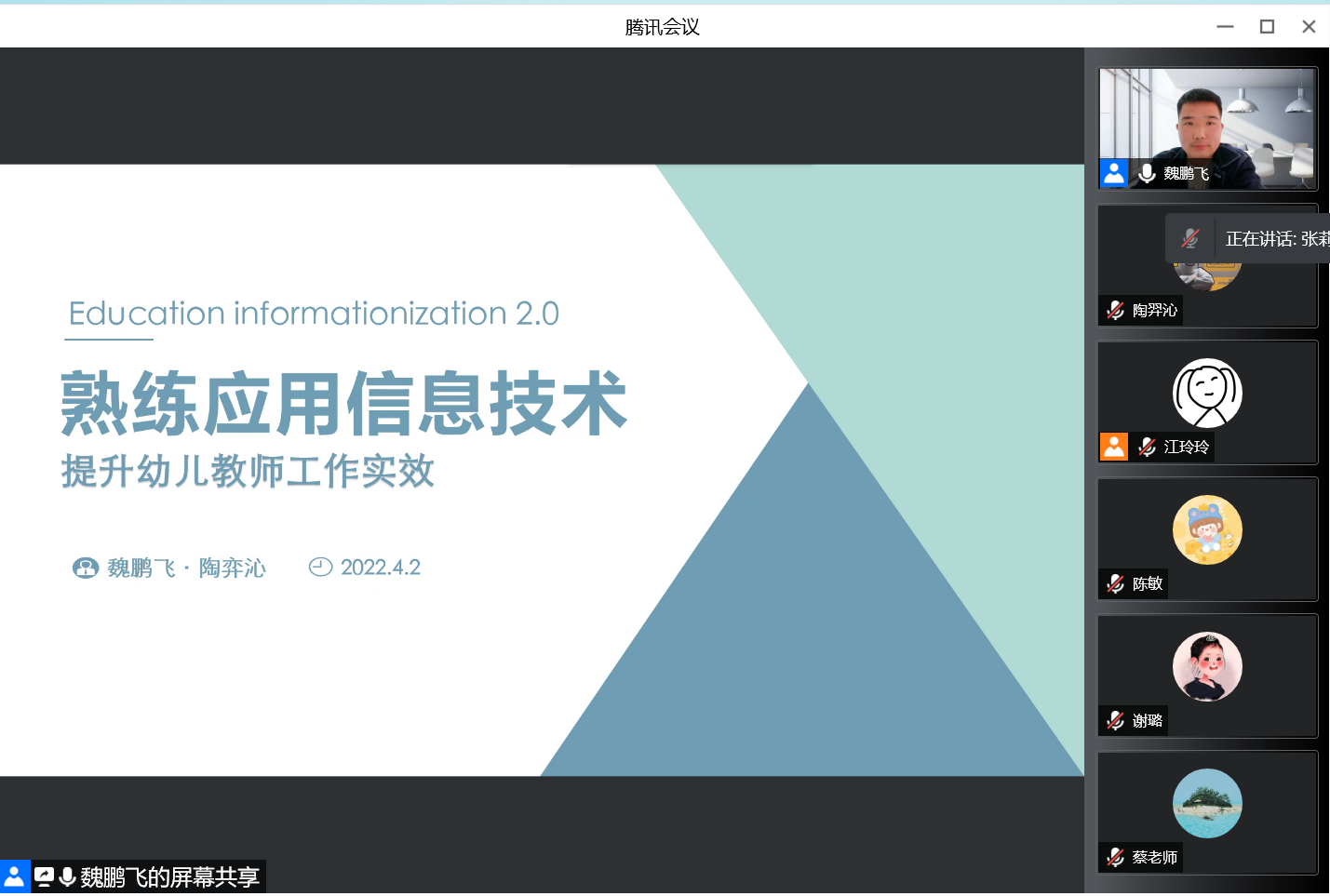Select 陈敏's cartoon avatar

[1207, 529]
